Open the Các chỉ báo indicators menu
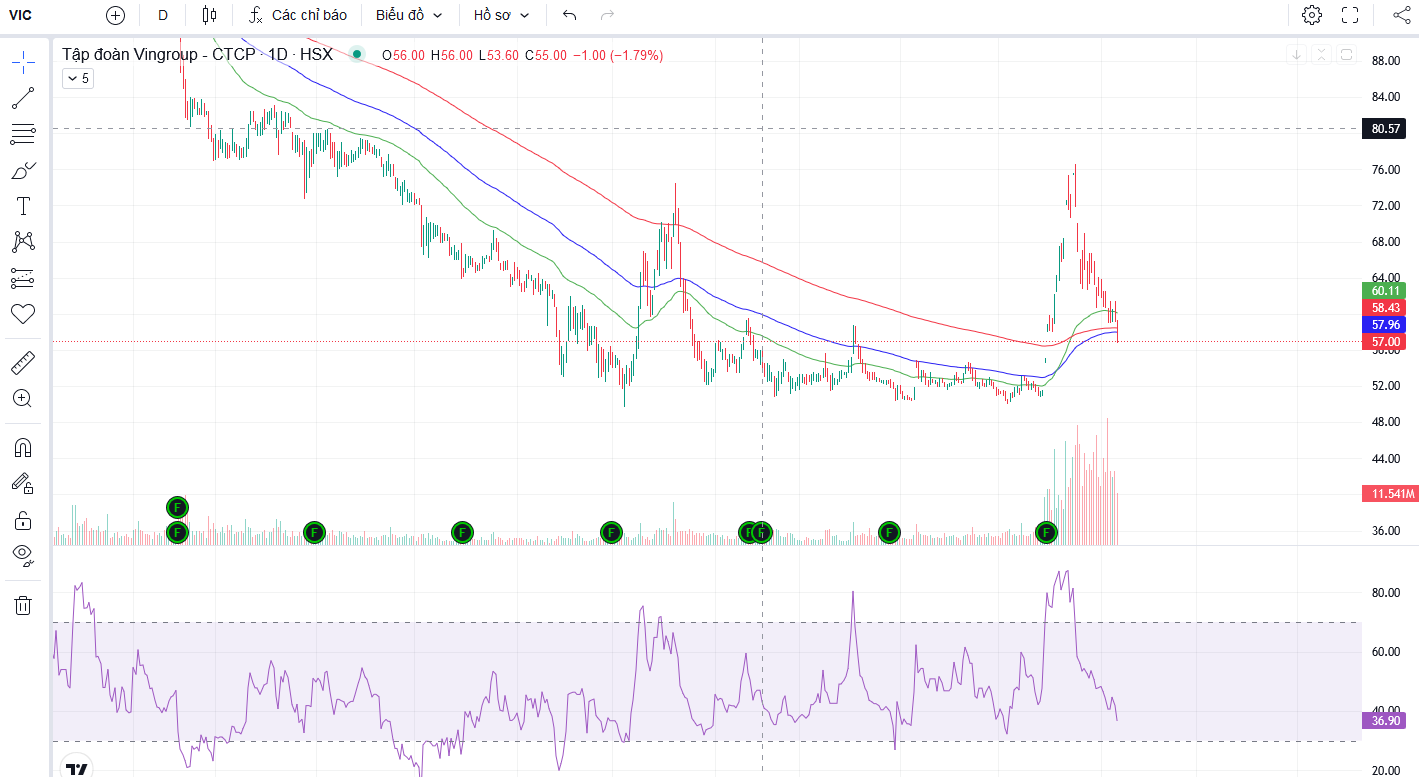The image size is (1419, 777). coord(298,15)
